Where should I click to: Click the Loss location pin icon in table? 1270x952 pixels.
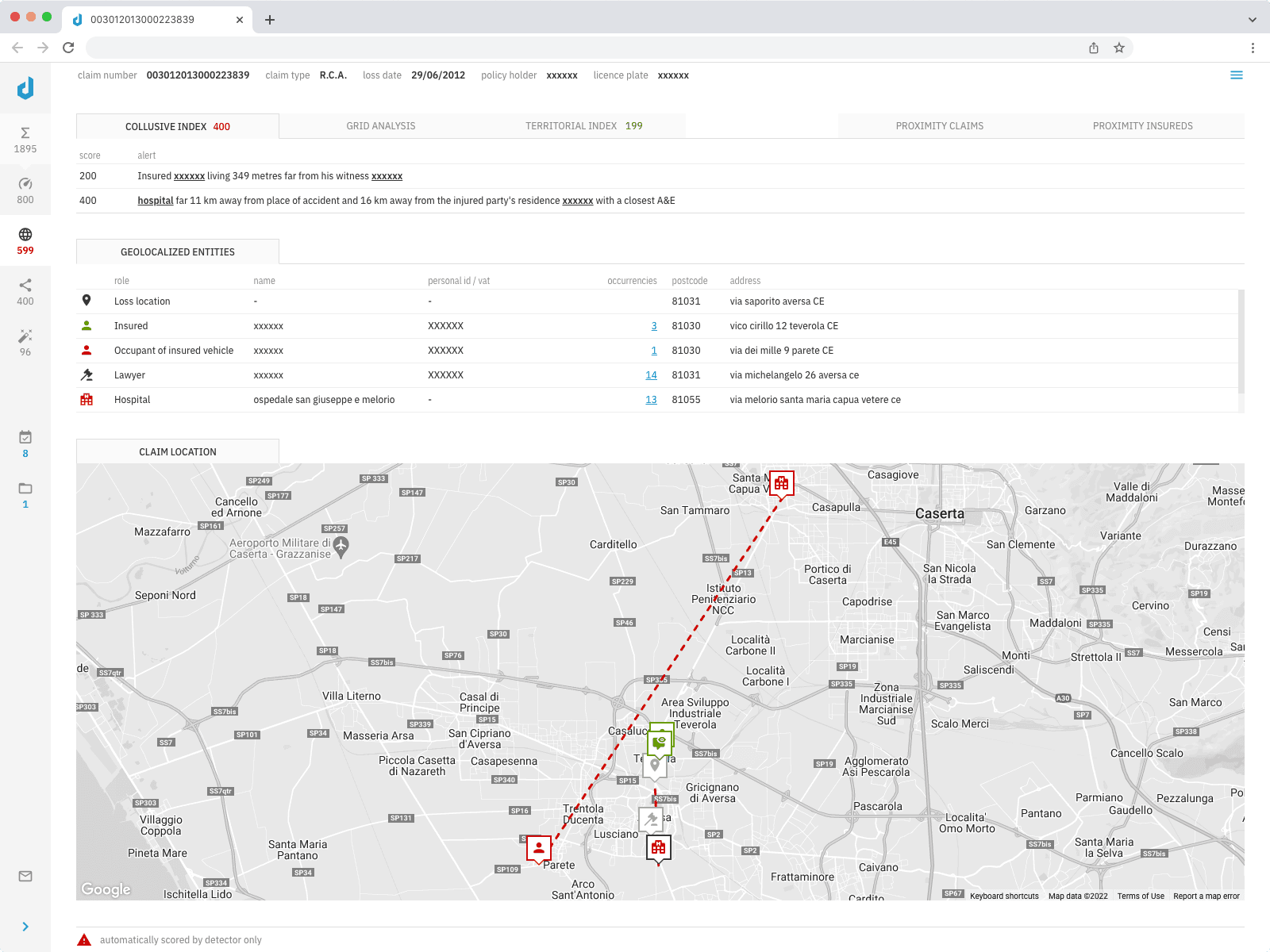tap(87, 301)
